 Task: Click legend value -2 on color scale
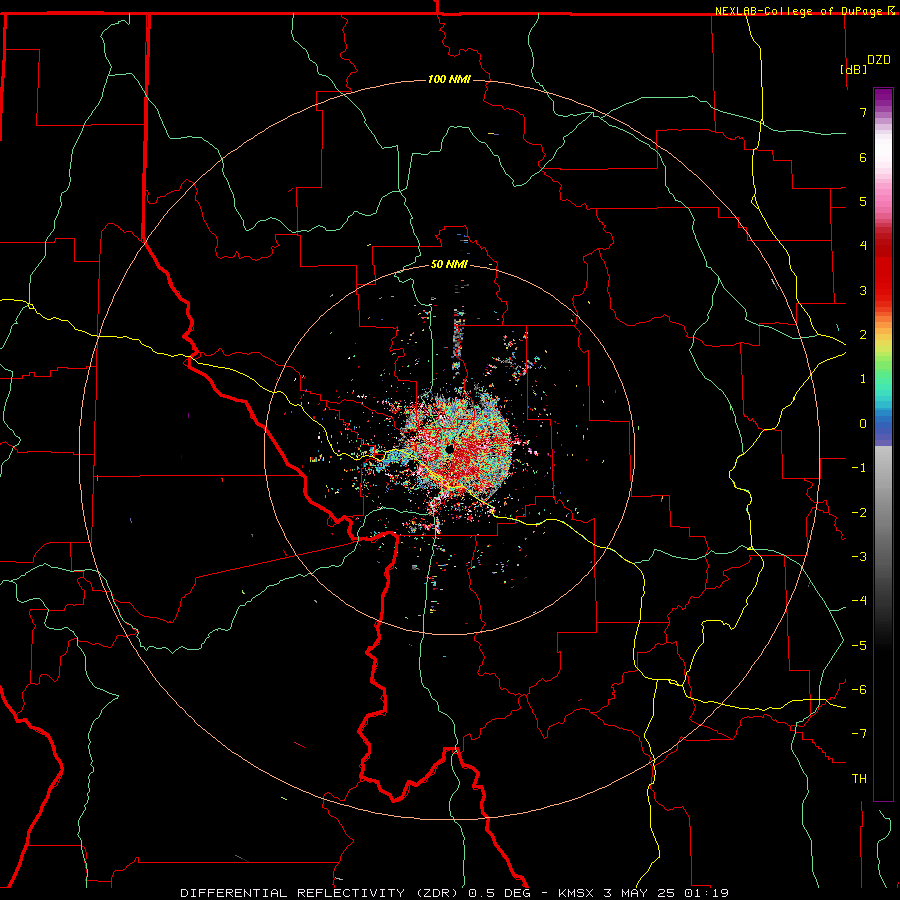[859, 513]
